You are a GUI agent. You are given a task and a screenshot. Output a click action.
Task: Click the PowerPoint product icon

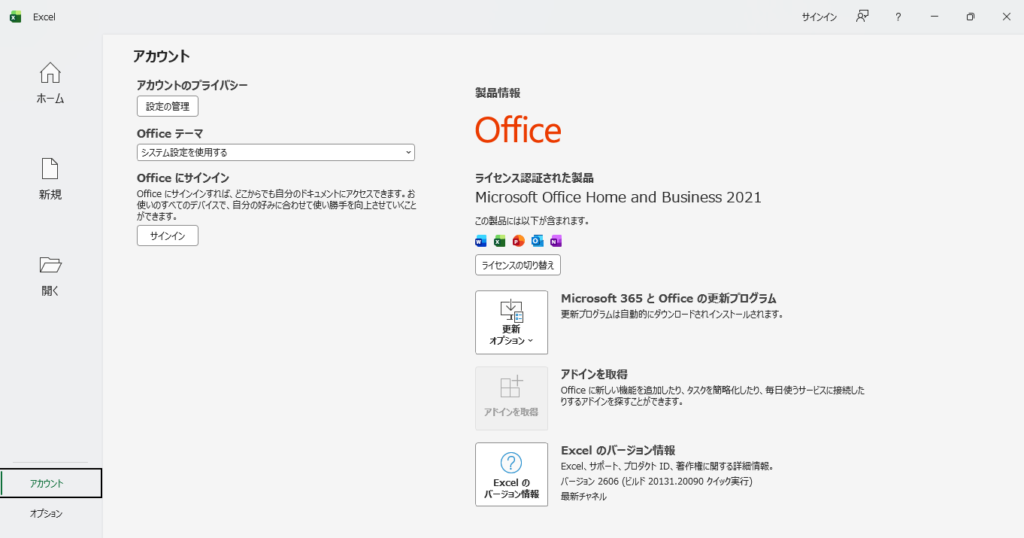519,241
